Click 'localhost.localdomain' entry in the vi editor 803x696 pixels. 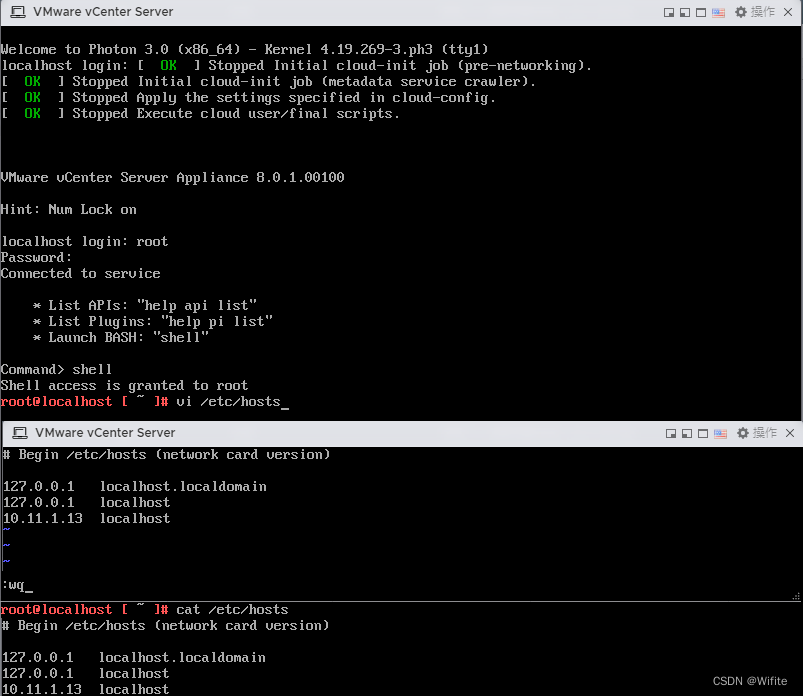click(x=183, y=487)
